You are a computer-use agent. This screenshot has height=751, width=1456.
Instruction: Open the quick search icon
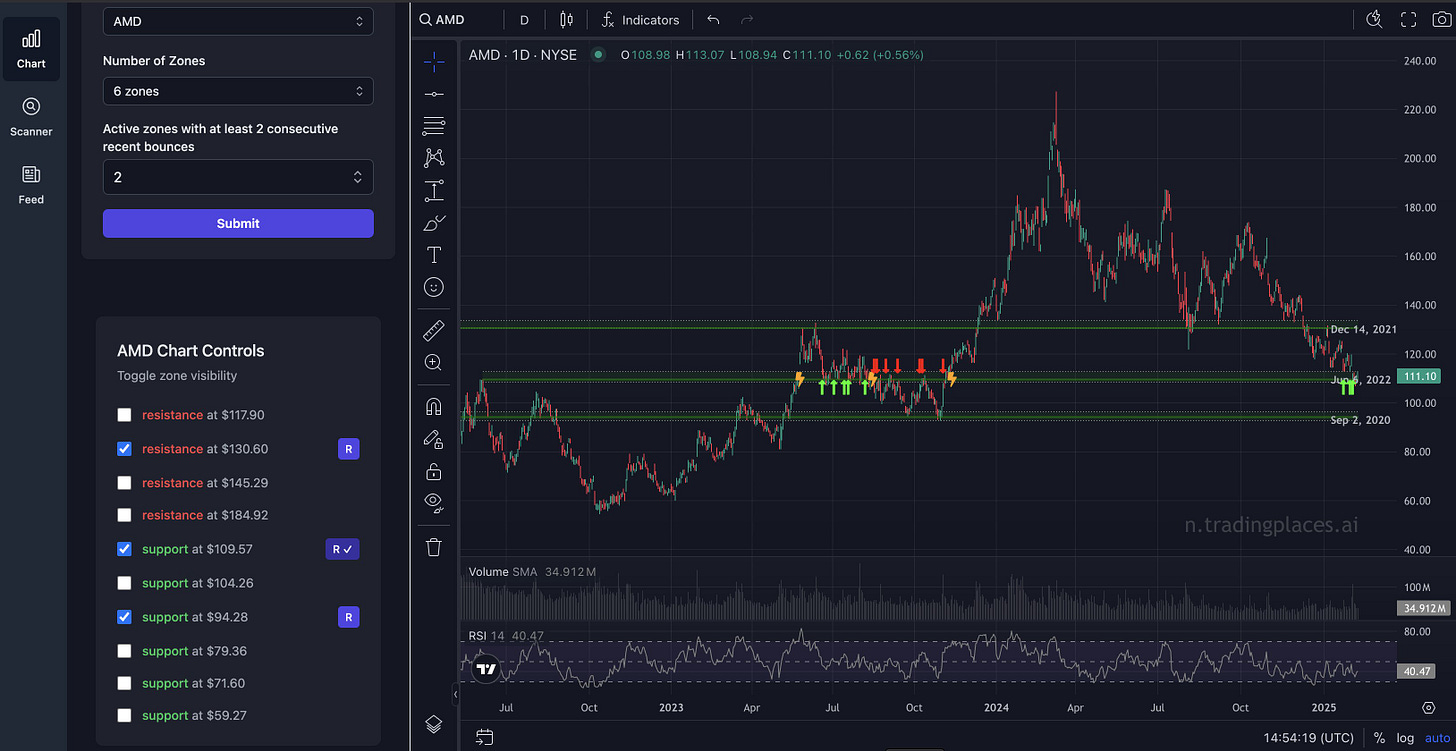[1374, 20]
